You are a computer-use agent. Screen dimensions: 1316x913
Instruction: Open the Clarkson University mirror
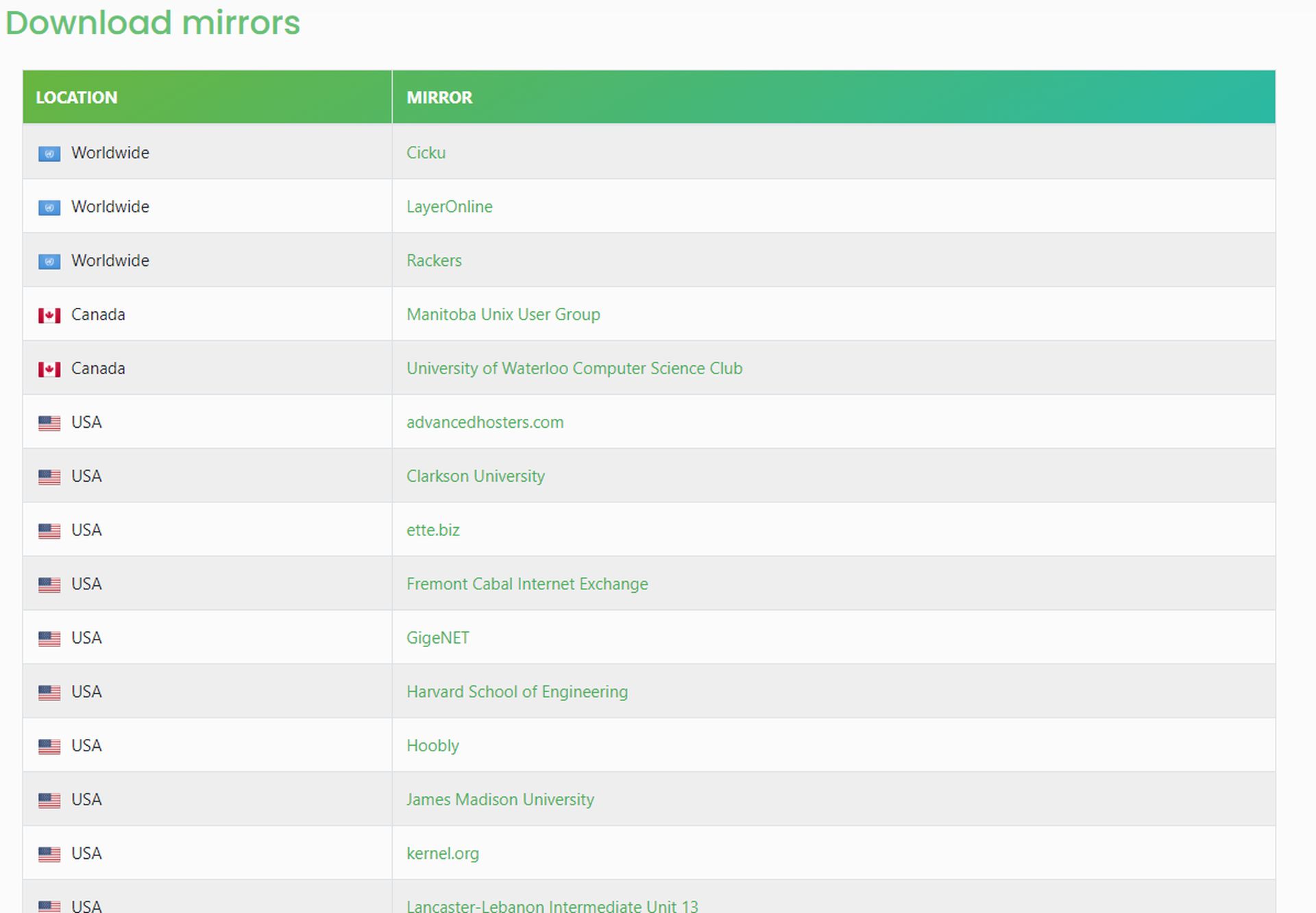pos(475,476)
